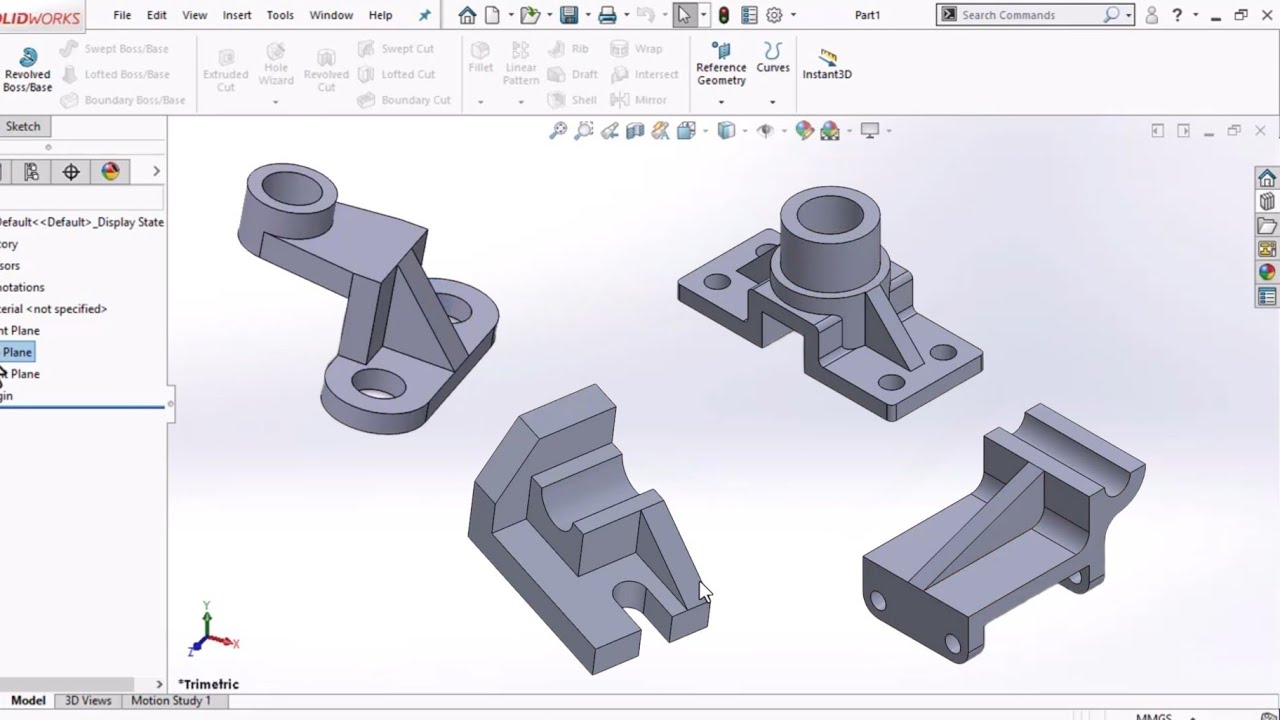This screenshot has width=1280, height=720.
Task: Click the Apply Scene icon
Action: point(830,130)
